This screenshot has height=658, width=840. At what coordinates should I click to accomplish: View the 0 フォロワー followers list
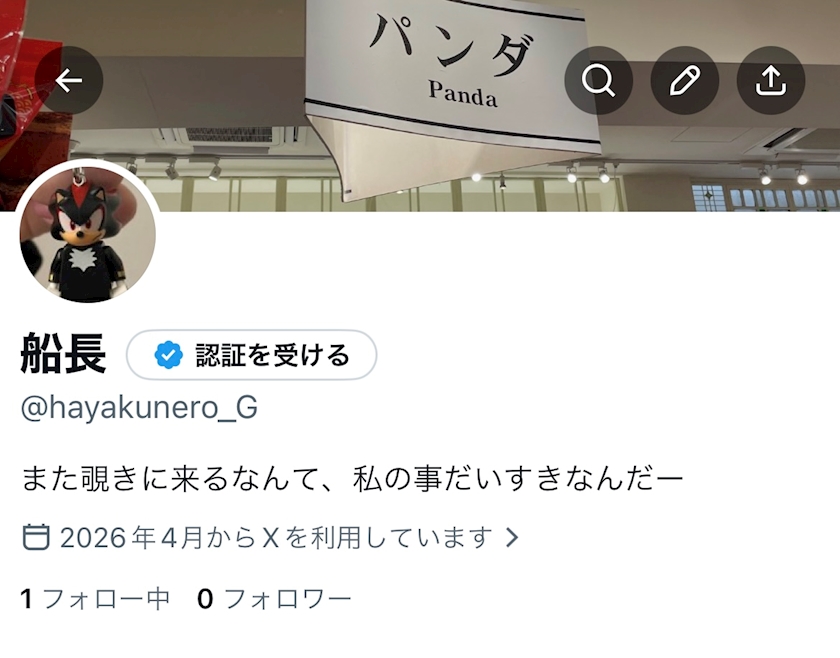click(x=274, y=599)
